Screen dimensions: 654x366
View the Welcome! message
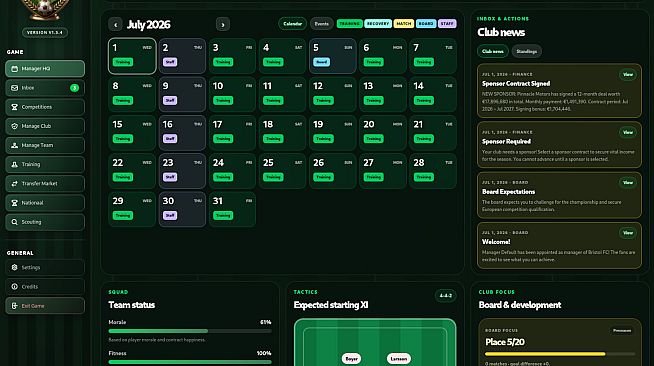coord(628,233)
